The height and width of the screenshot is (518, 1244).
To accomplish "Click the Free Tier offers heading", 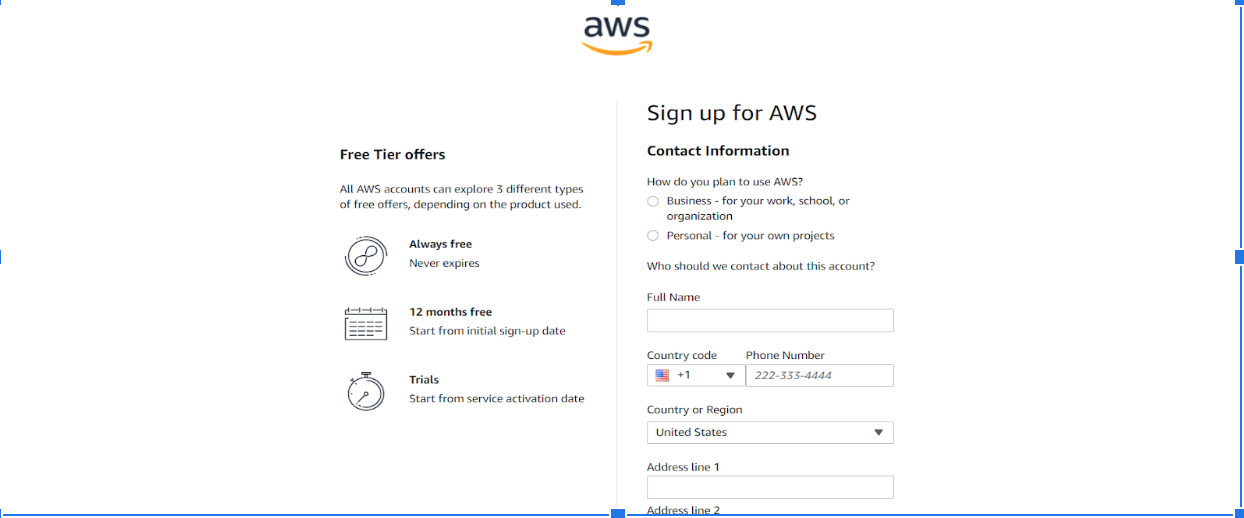I will (x=393, y=155).
